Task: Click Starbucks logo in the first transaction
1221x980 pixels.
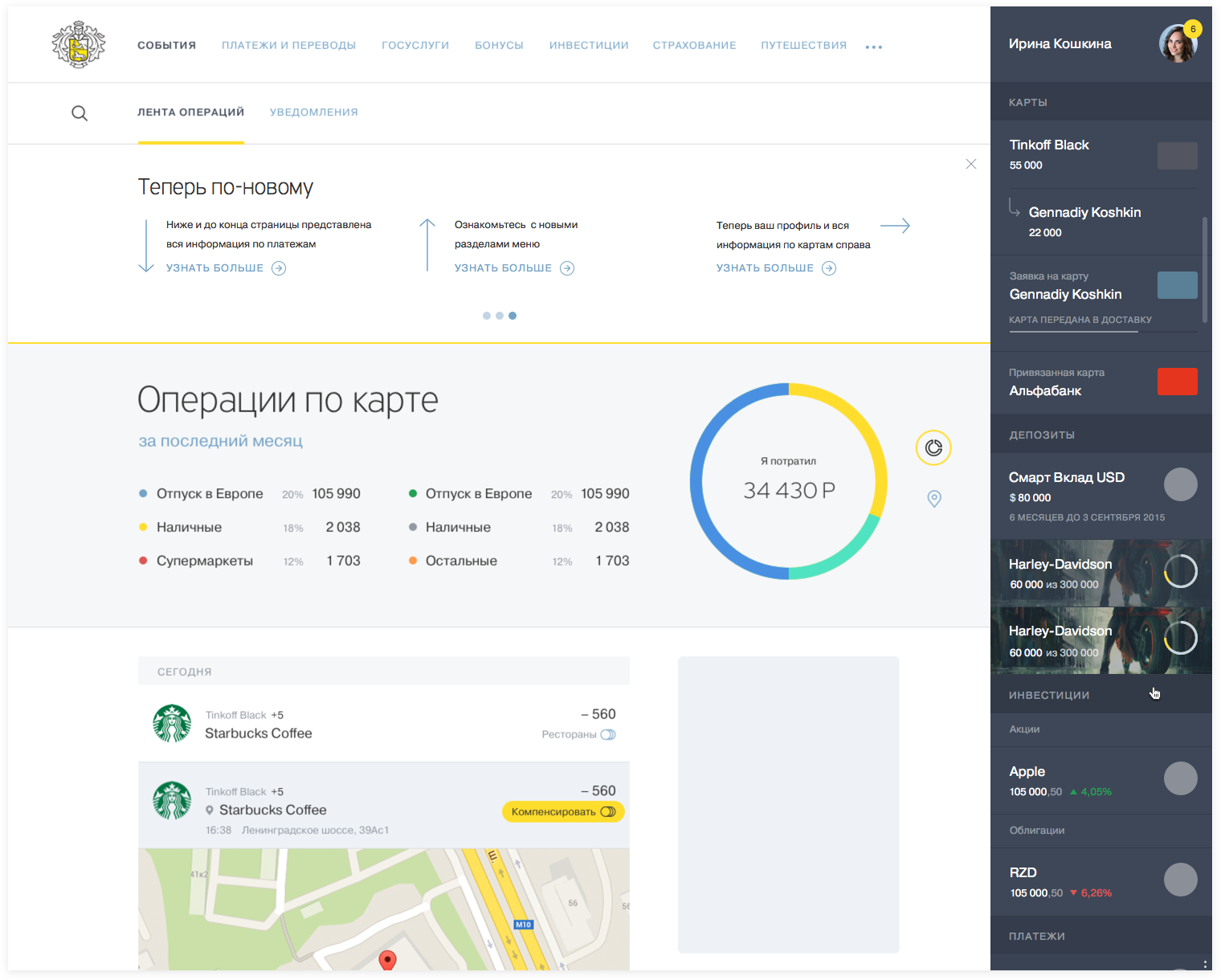Action: [172, 724]
